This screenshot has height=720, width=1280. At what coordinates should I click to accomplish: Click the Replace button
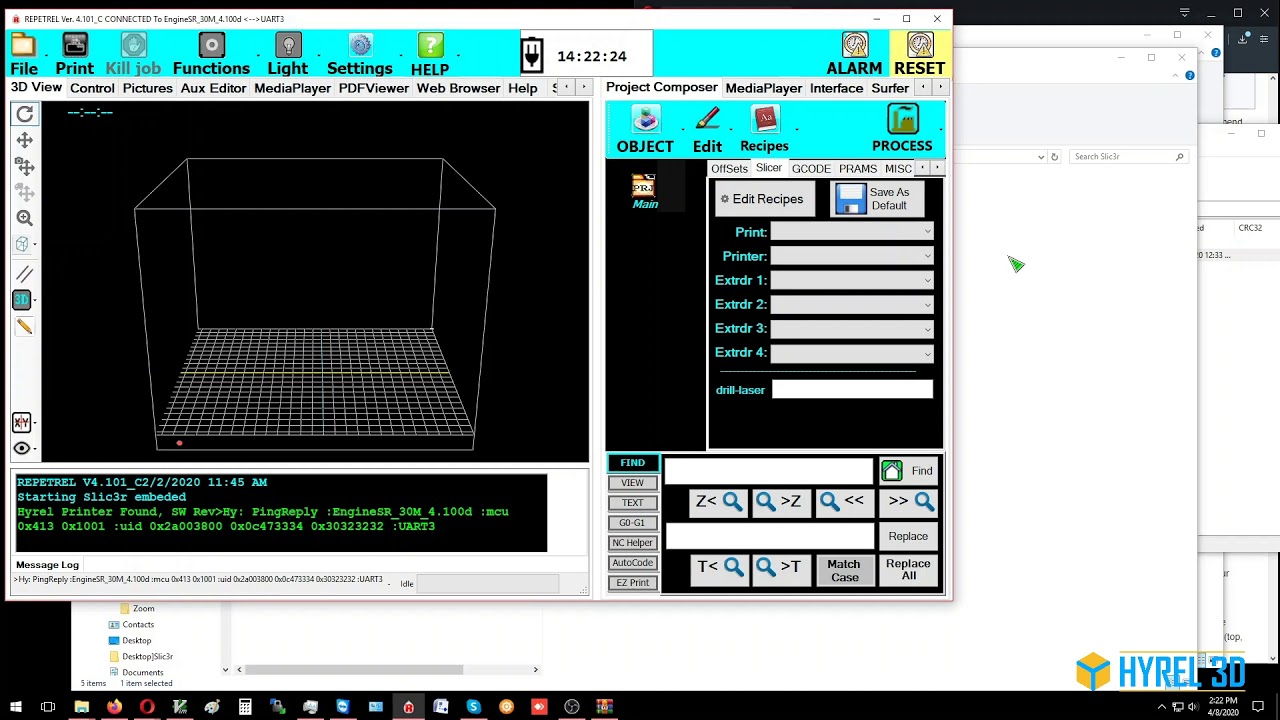click(908, 536)
